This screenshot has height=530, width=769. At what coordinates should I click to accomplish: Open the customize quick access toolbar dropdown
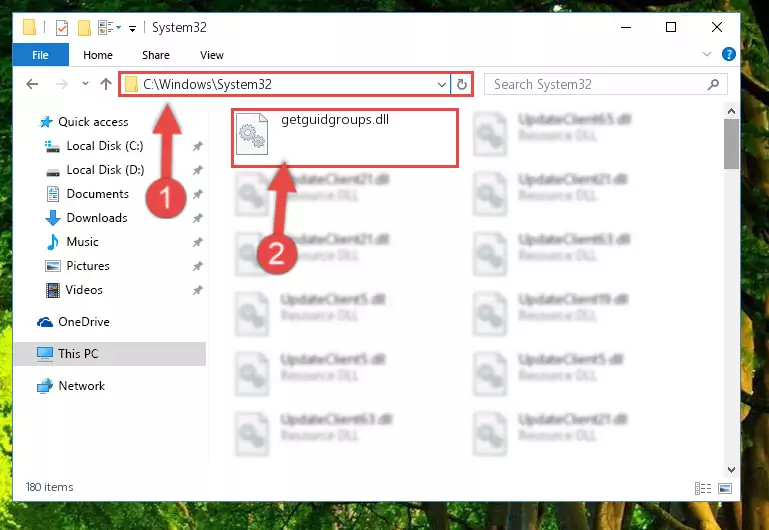point(132,28)
